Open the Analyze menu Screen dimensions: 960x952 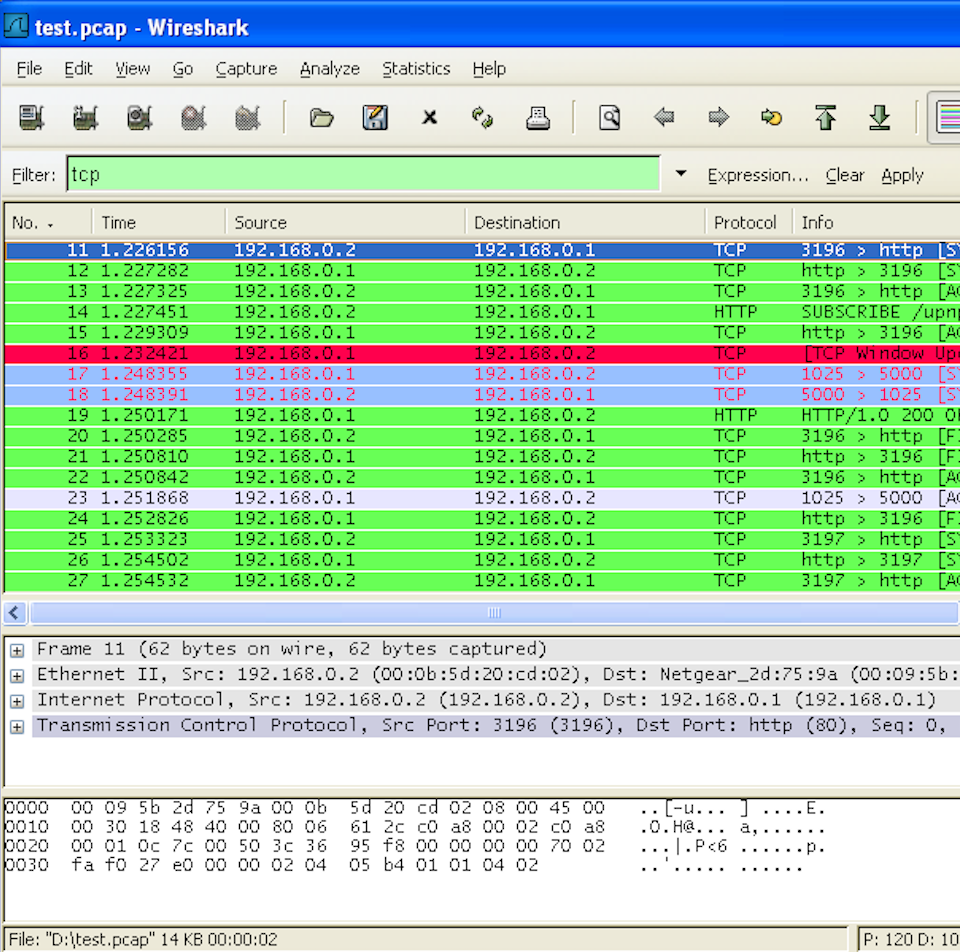tap(329, 69)
